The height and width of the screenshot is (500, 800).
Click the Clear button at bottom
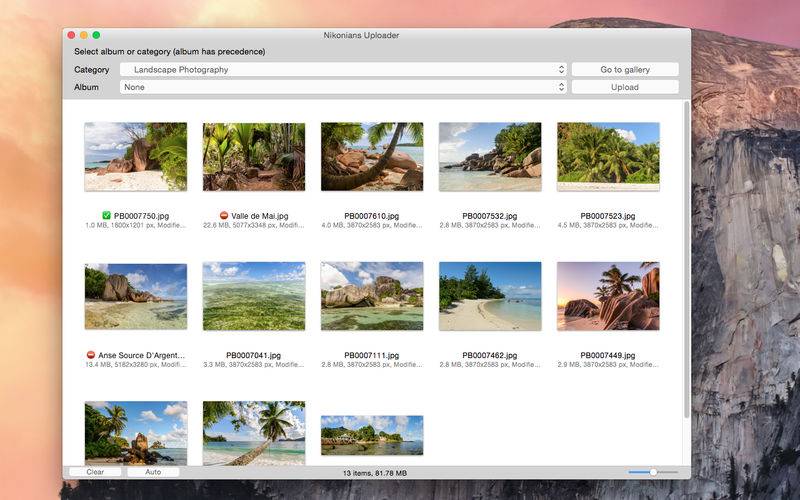[95, 472]
